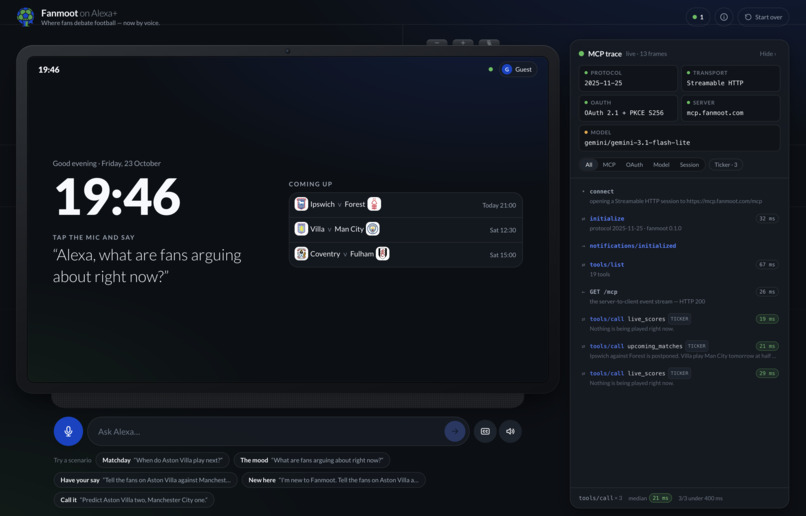Click the OAUTH 2.1 + PKCE S256 card
The width and height of the screenshot is (806, 516).
(x=628, y=108)
